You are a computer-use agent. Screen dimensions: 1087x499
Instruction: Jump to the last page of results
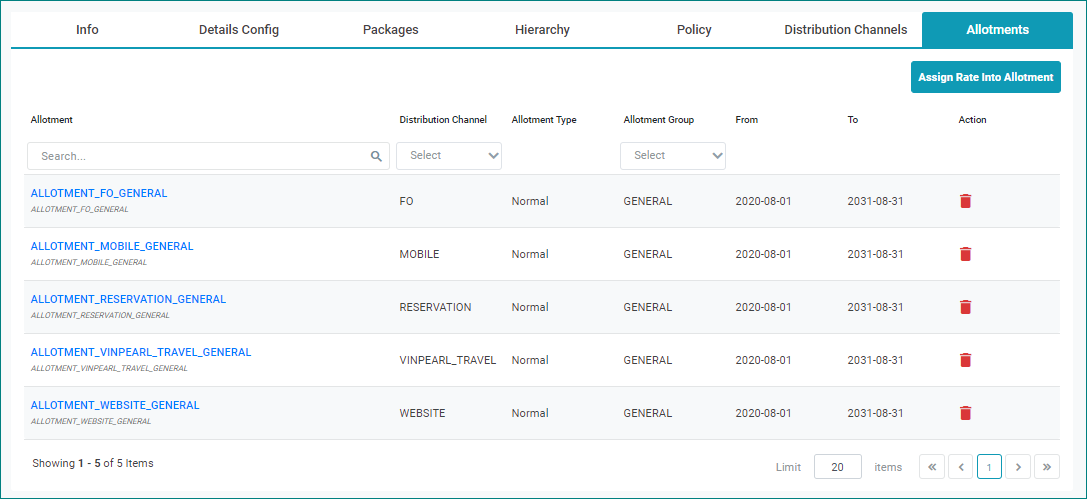click(1047, 467)
